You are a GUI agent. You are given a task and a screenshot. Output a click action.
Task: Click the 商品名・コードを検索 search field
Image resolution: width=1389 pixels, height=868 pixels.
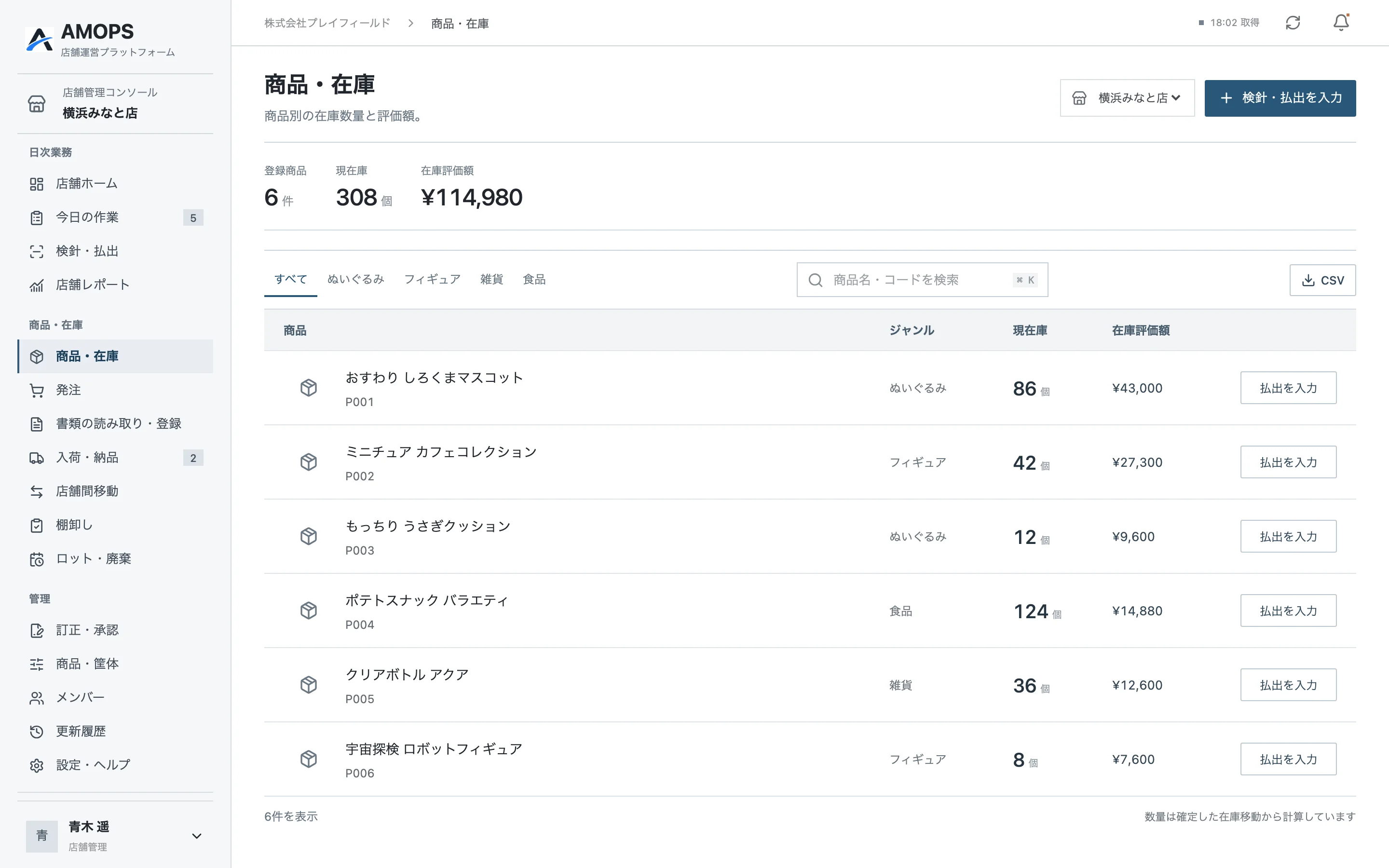click(x=922, y=280)
